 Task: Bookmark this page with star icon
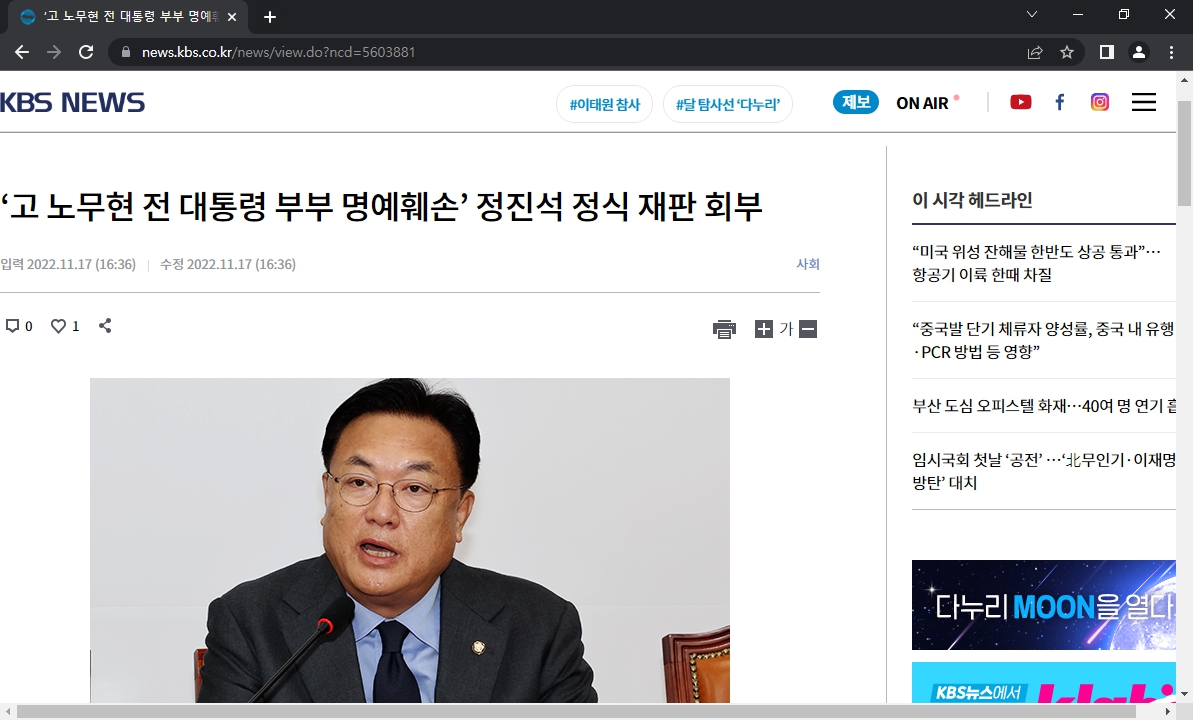click(1067, 52)
